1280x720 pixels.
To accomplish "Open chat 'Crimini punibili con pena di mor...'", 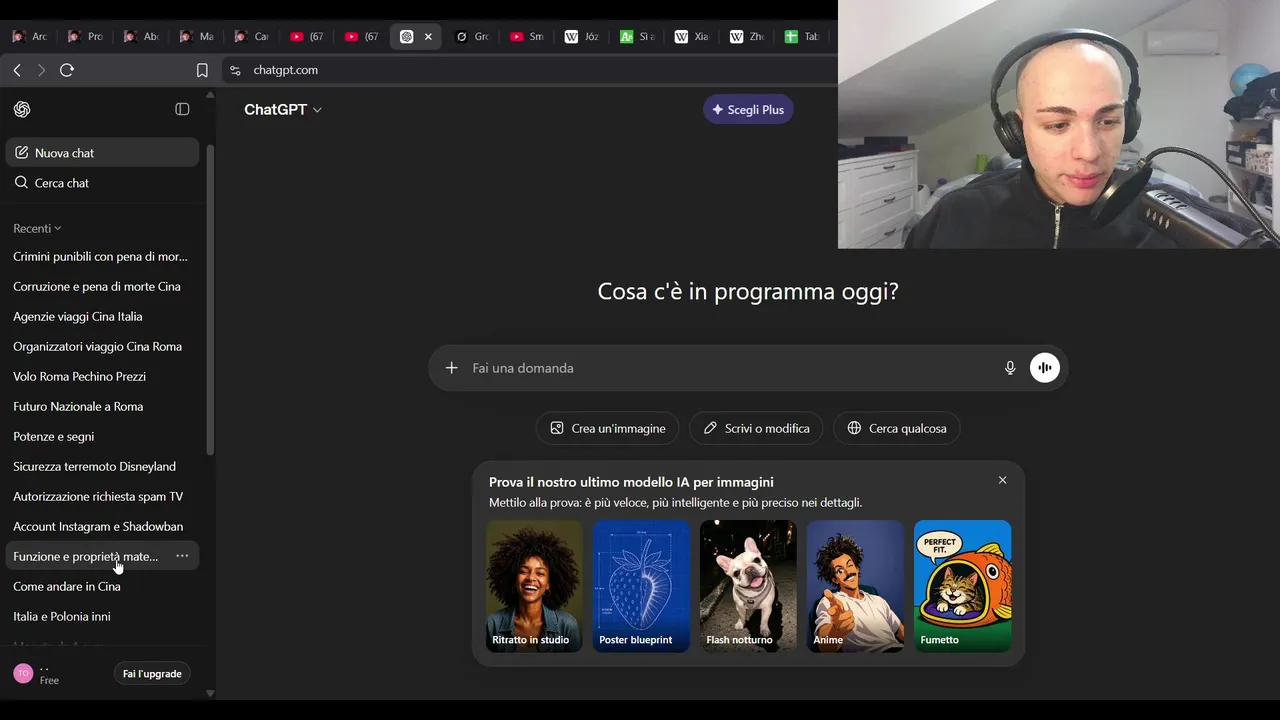I will (102, 256).
